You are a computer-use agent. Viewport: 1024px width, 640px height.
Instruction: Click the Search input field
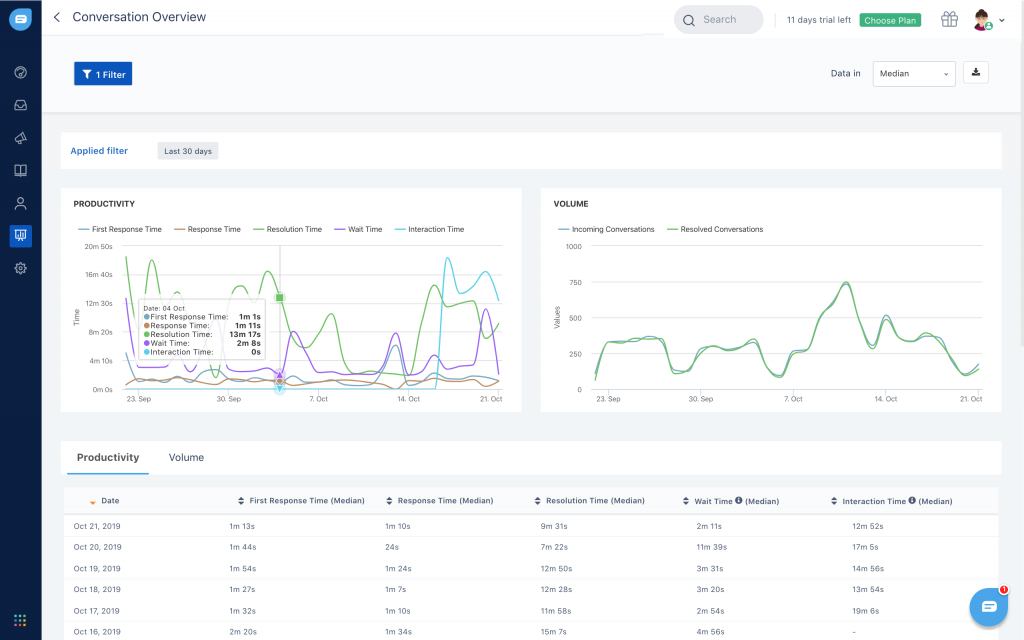pyautogui.click(x=718, y=20)
